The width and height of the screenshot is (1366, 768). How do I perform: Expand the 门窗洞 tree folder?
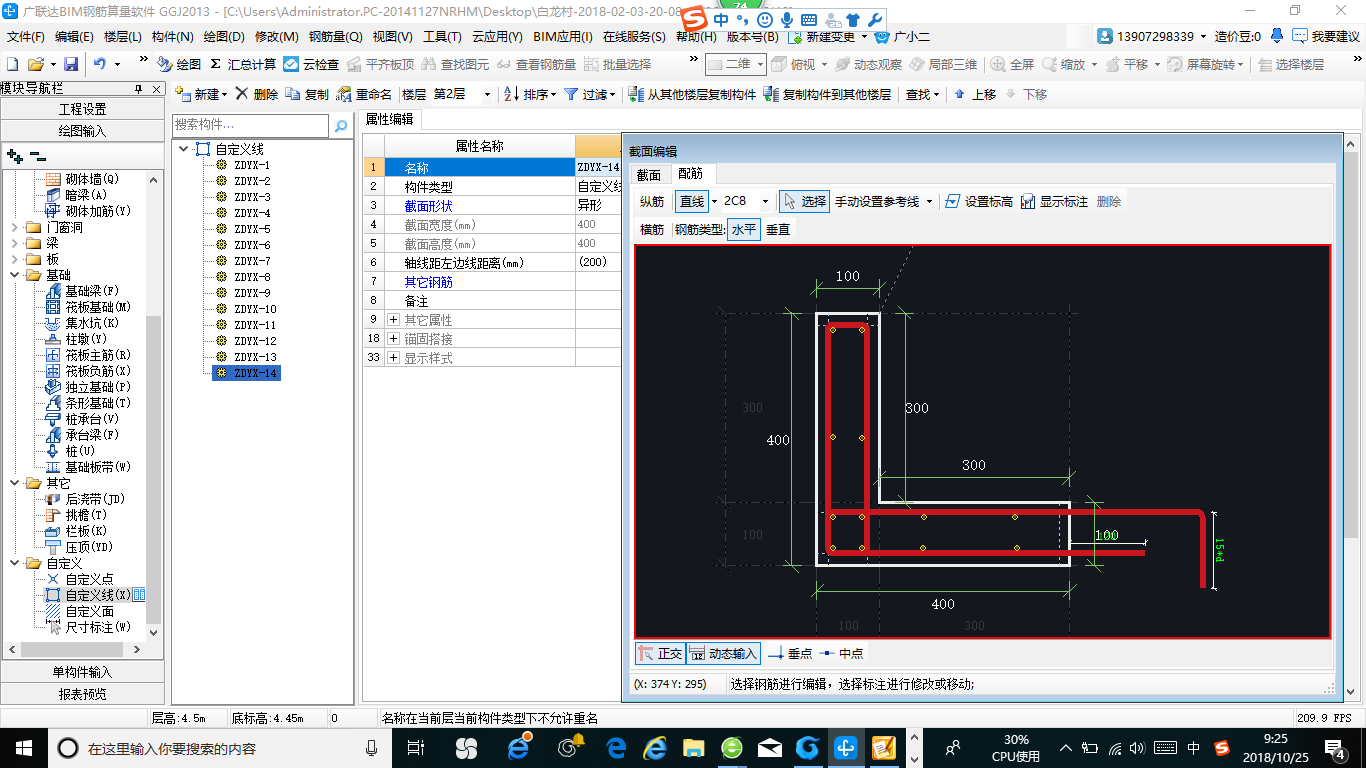tap(15, 227)
